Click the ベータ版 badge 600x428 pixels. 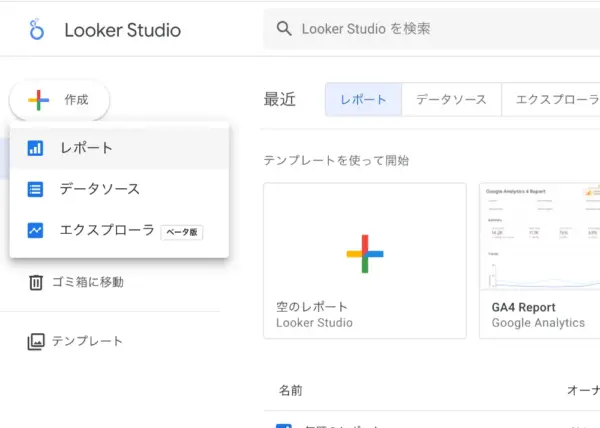[x=182, y=232]
